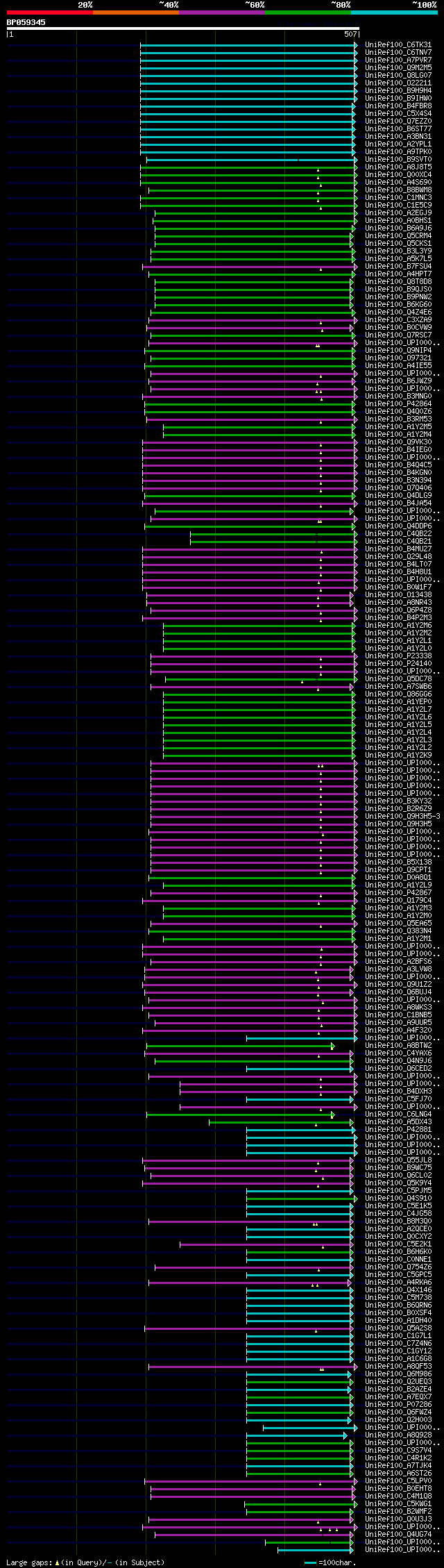Viewport: 444px width, 1568px height.
Task: Select UniRef100_Q4S910 label
Action: tap(398, 1198)
